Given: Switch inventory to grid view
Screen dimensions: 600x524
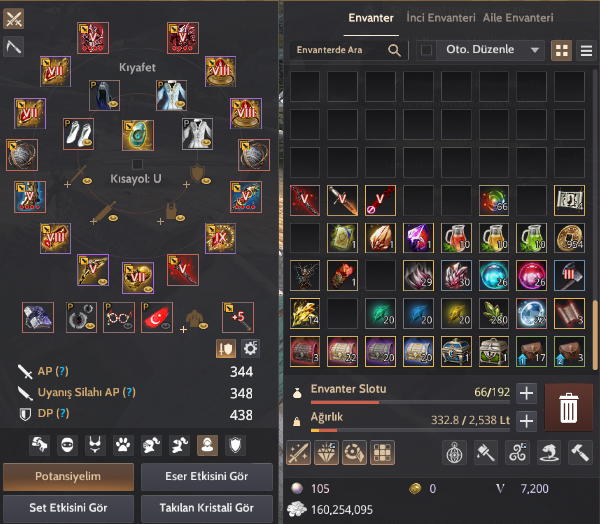Looking at the screenshot, I should [x=561, y=51].
